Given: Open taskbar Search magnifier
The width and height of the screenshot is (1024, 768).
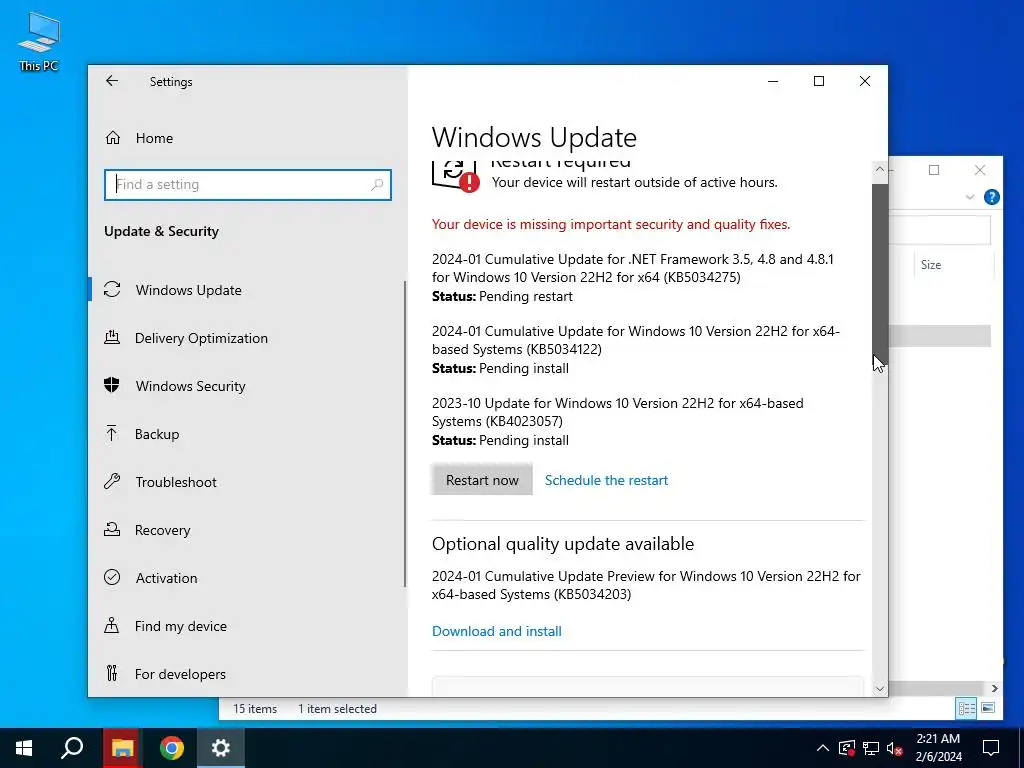Looking at the screenshot, I should (x=72, y=748).
